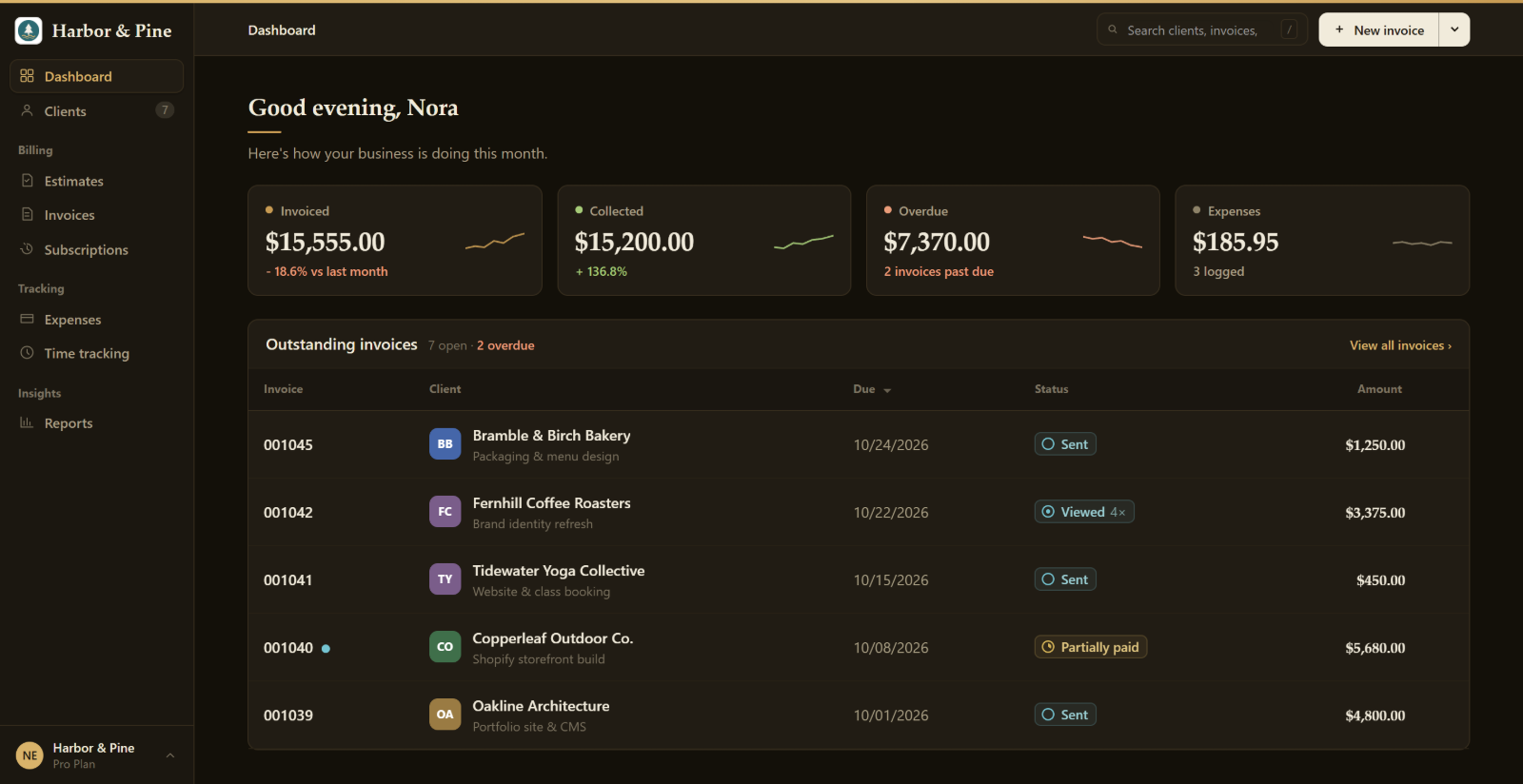The height and width of the screenshot is (784, 1523).
Task: Open the Collected summary card
Action: pos(704,240)
